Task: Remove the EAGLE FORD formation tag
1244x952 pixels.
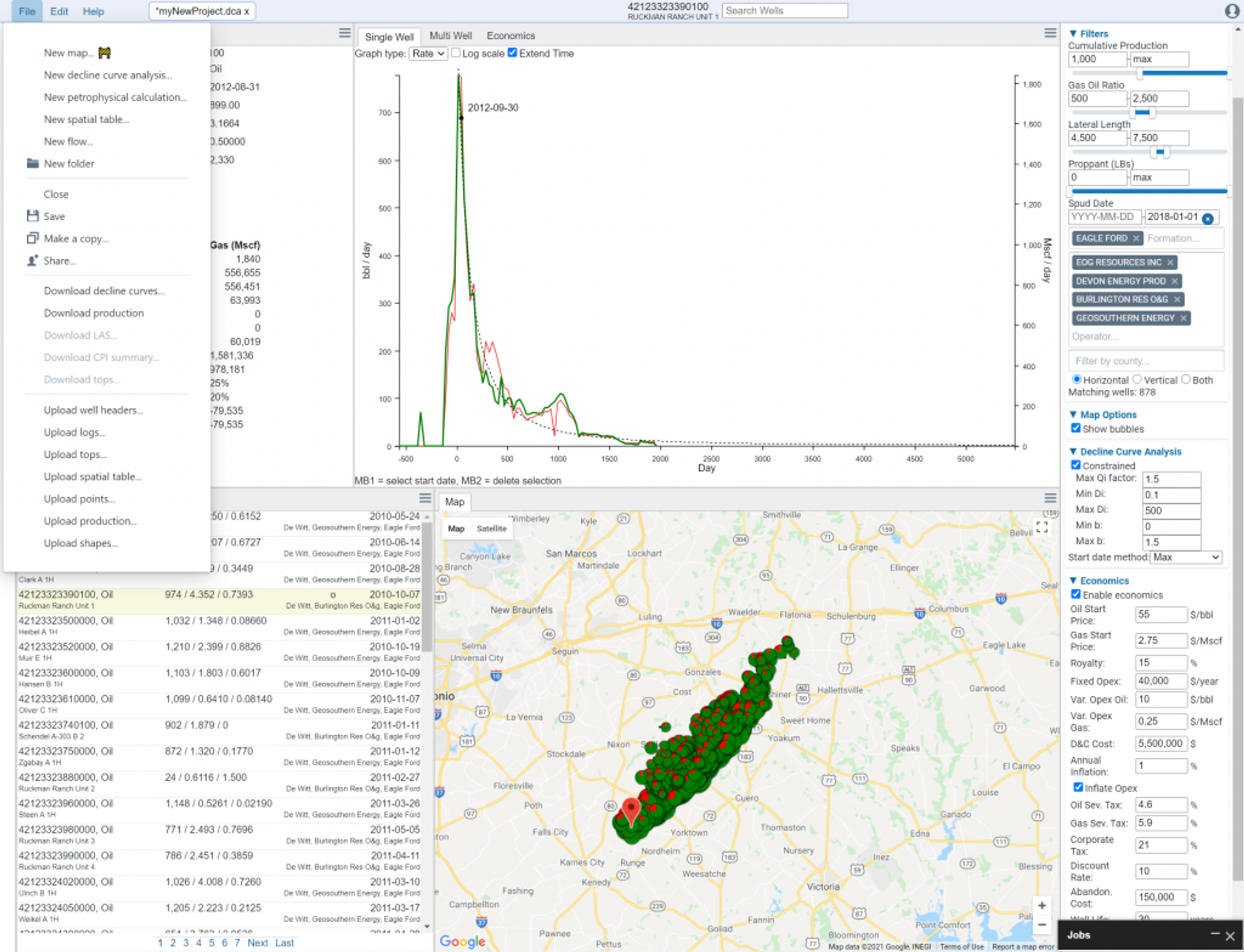Action: pos(1136,239)
